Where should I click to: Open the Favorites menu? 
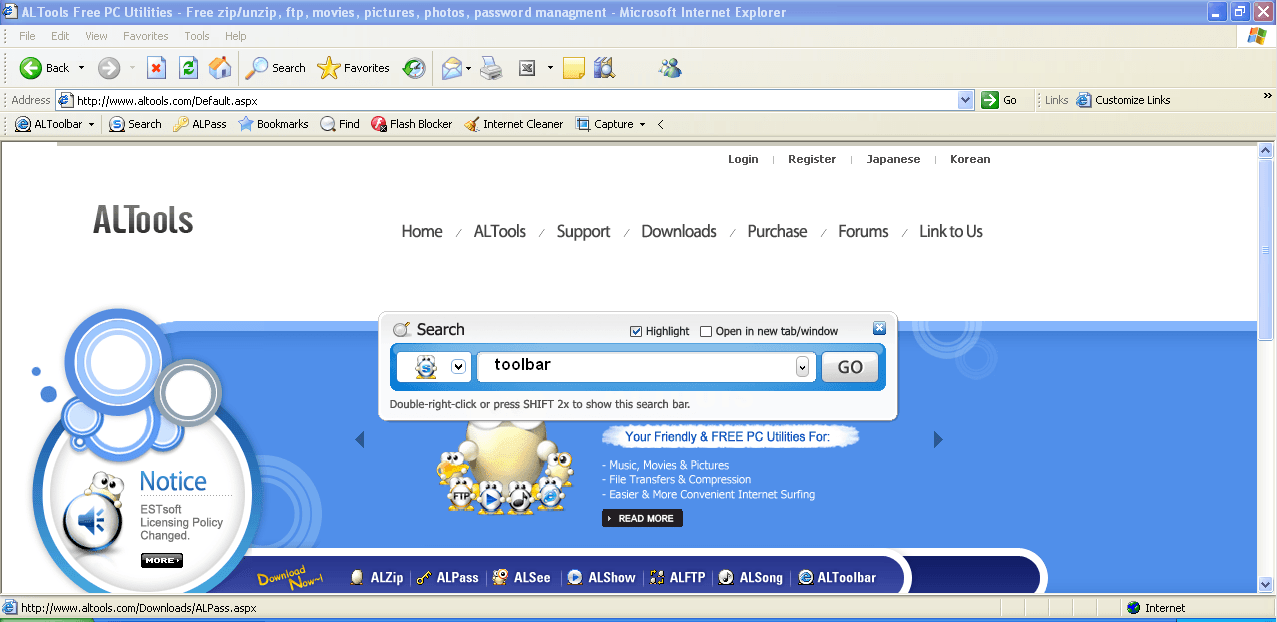click(145, 35)
